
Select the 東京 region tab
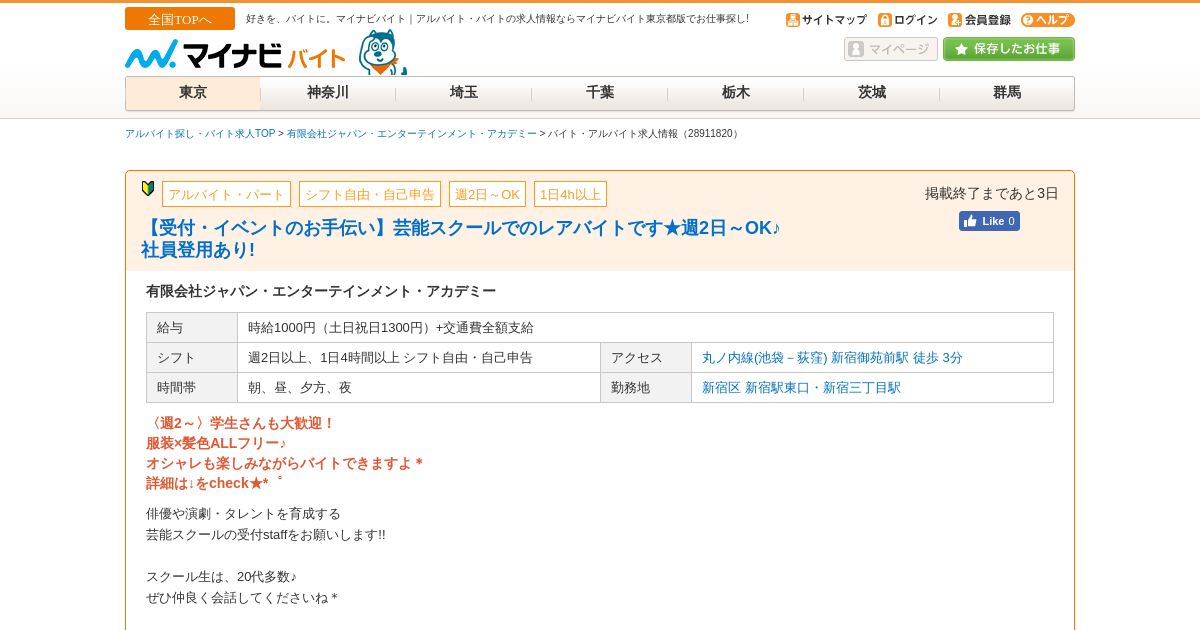point(193,93)
